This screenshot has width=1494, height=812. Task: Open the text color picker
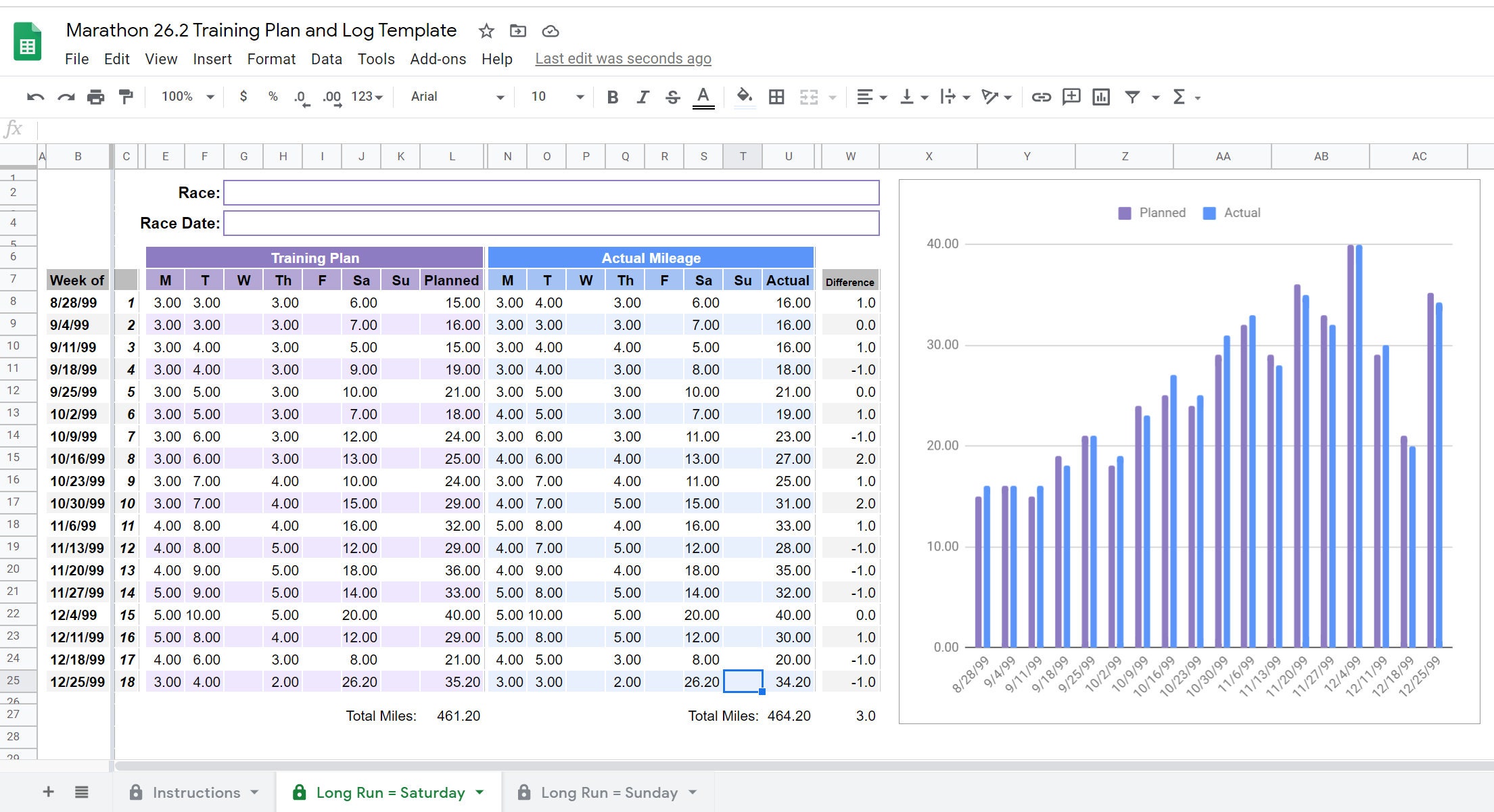(x=703, y=97)
